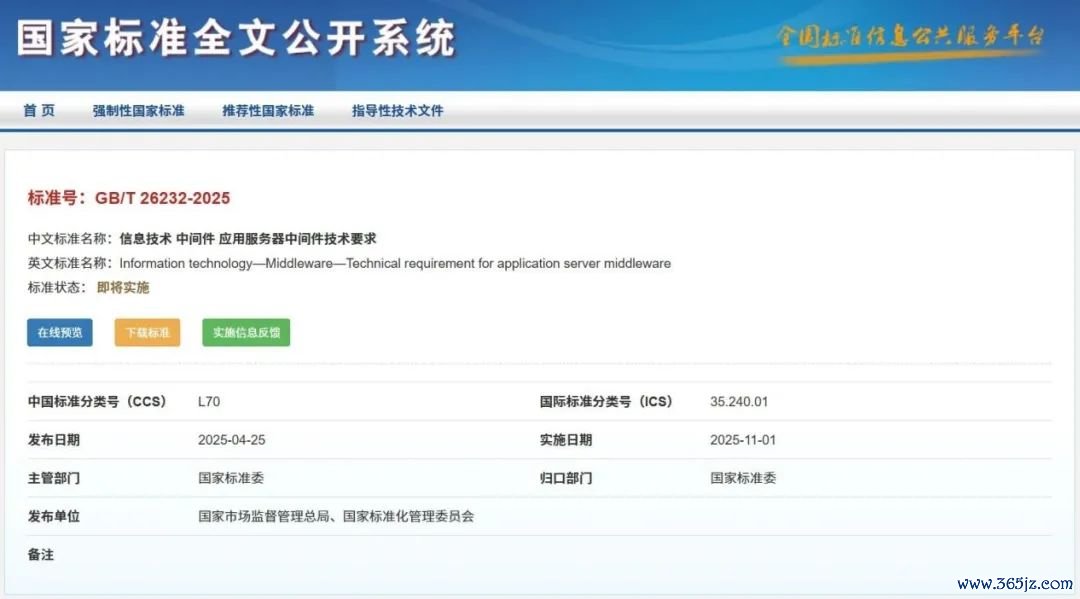Click the status value 即将实施
The width and height of the screenshot is (1080, 599).
(x=123, y=287)
